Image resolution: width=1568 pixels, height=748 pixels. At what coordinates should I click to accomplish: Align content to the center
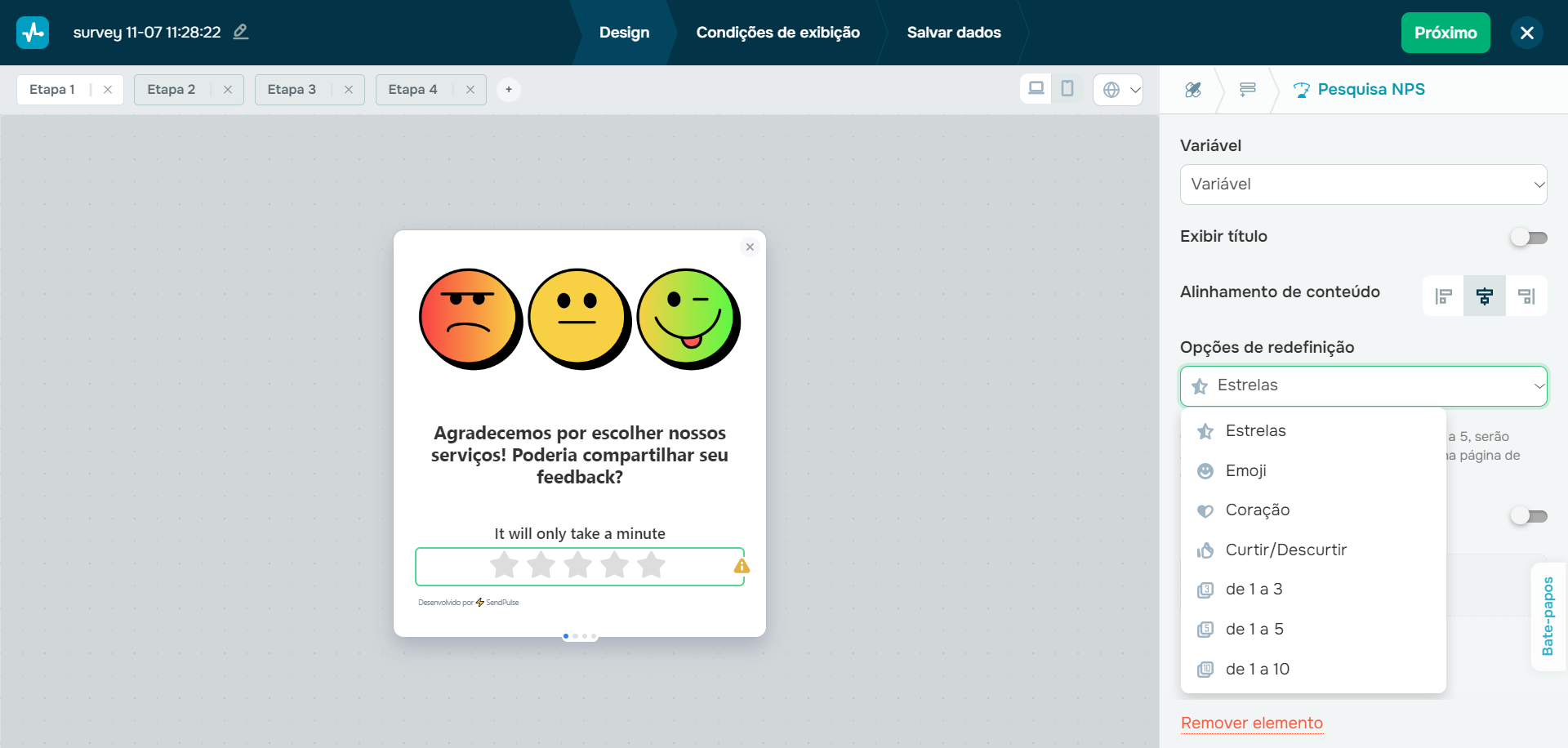click(x=1485, y=296)
